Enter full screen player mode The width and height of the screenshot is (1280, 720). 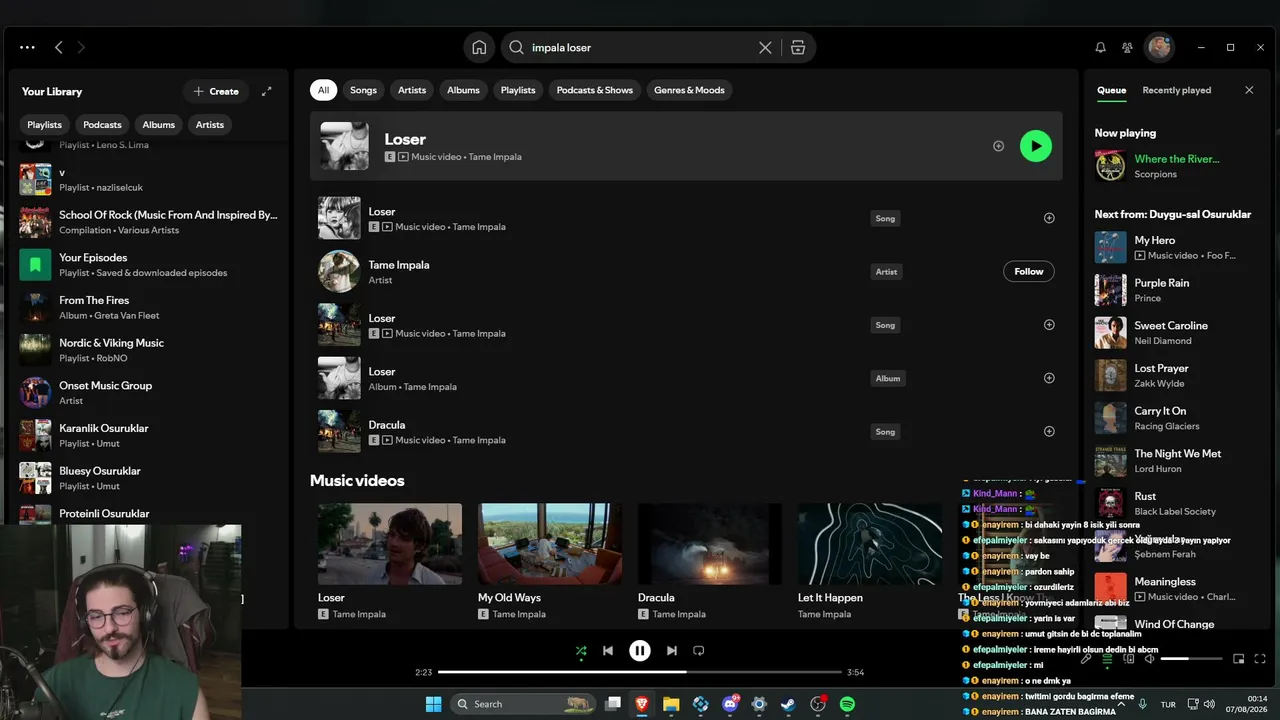pos(1260,659)
